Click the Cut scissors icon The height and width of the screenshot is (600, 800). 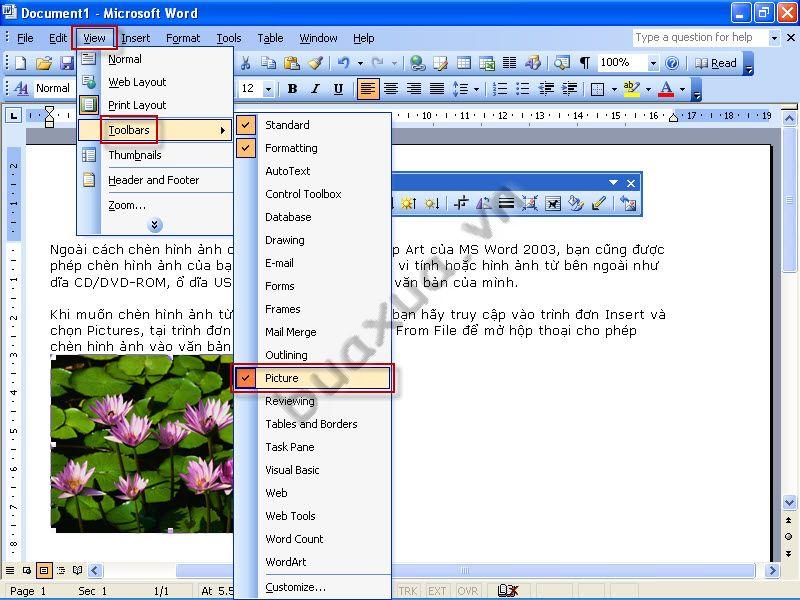pos(245,63)
